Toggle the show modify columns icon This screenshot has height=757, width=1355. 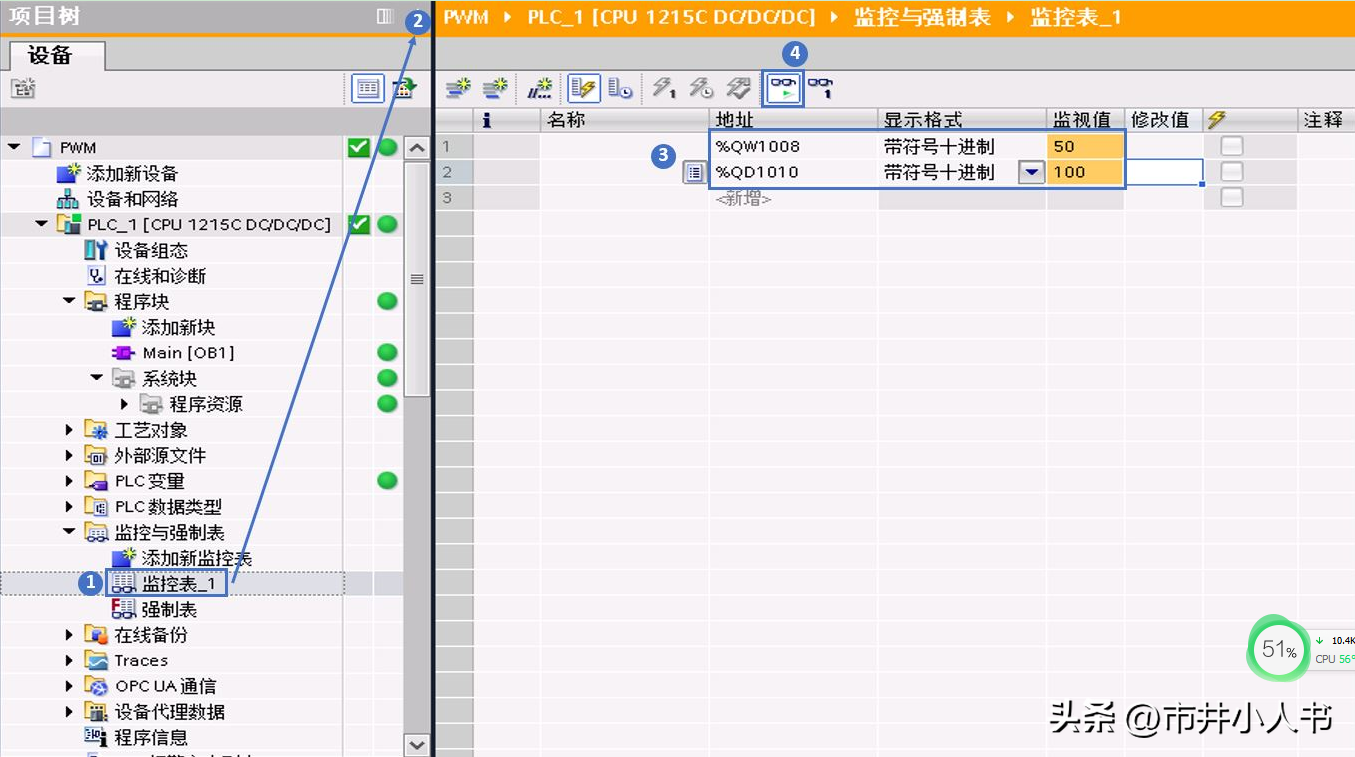tap(582, 88)
